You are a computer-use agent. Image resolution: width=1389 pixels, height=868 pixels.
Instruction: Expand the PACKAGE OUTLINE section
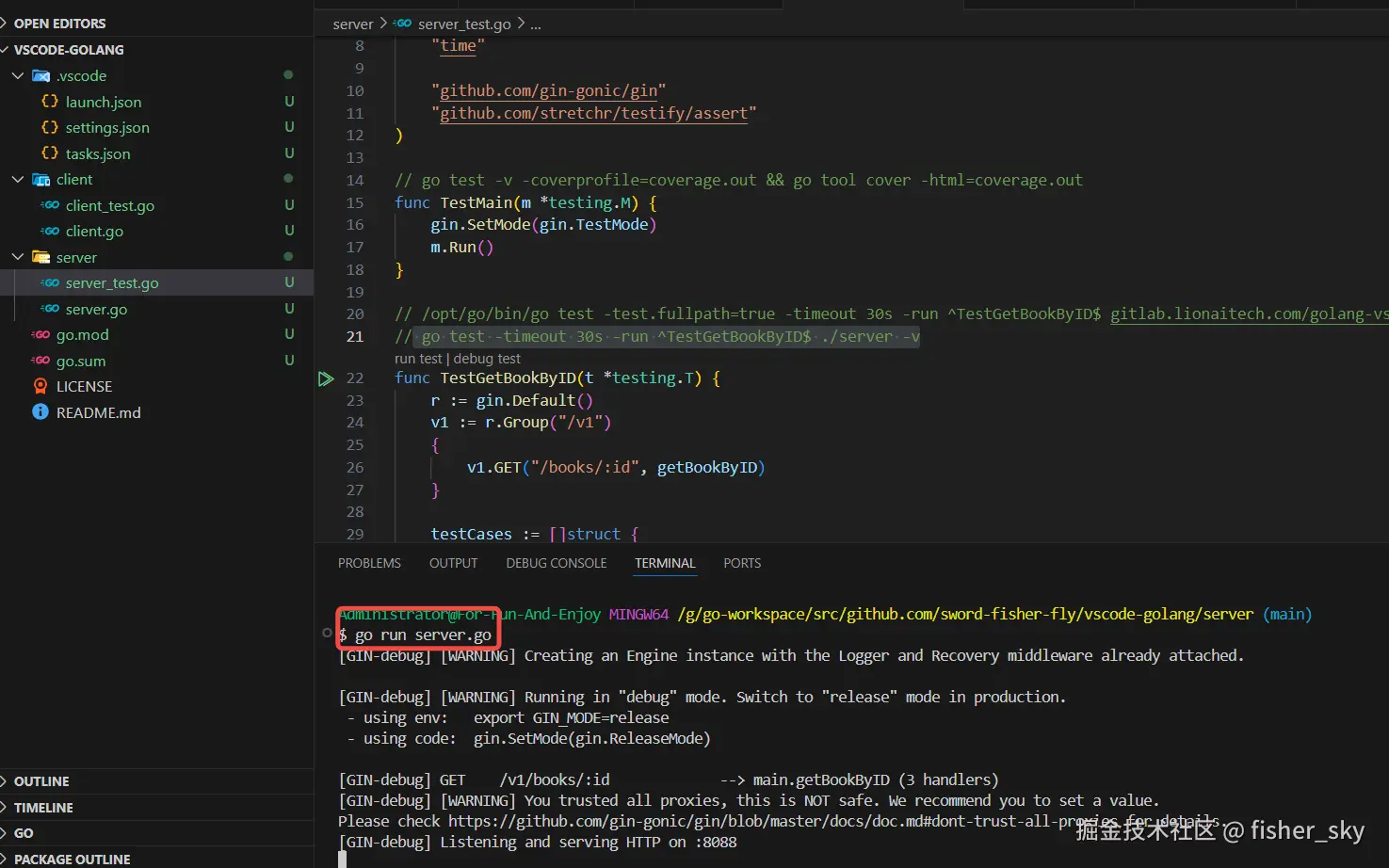[x=6, y=859]
